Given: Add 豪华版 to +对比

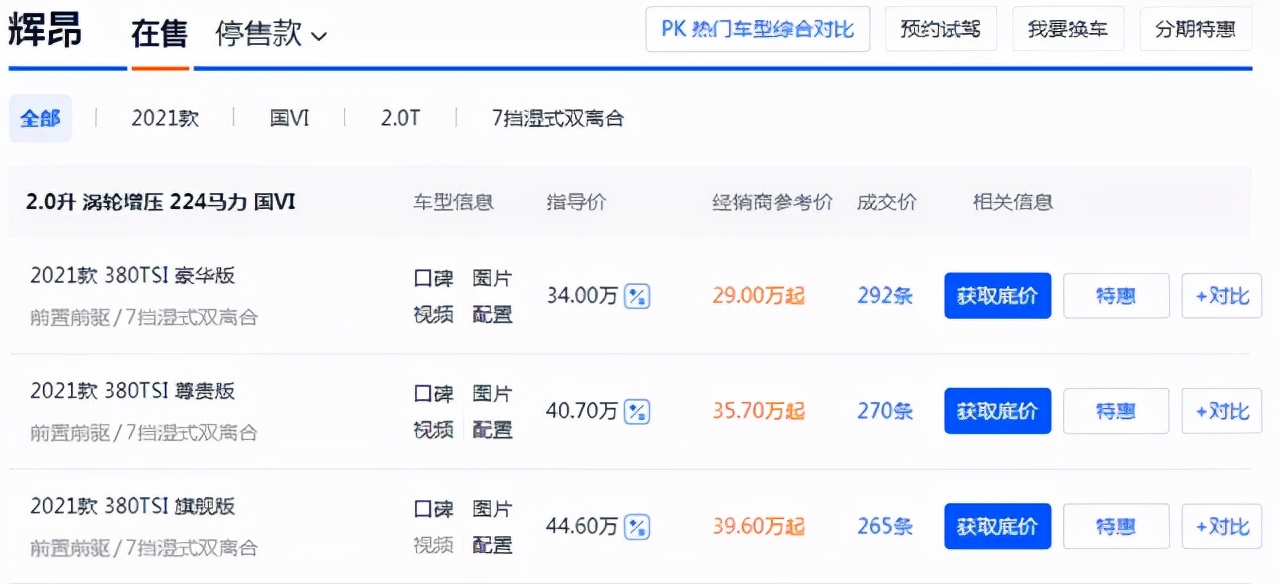Looking at the screenshot, I should point(1221,296).
